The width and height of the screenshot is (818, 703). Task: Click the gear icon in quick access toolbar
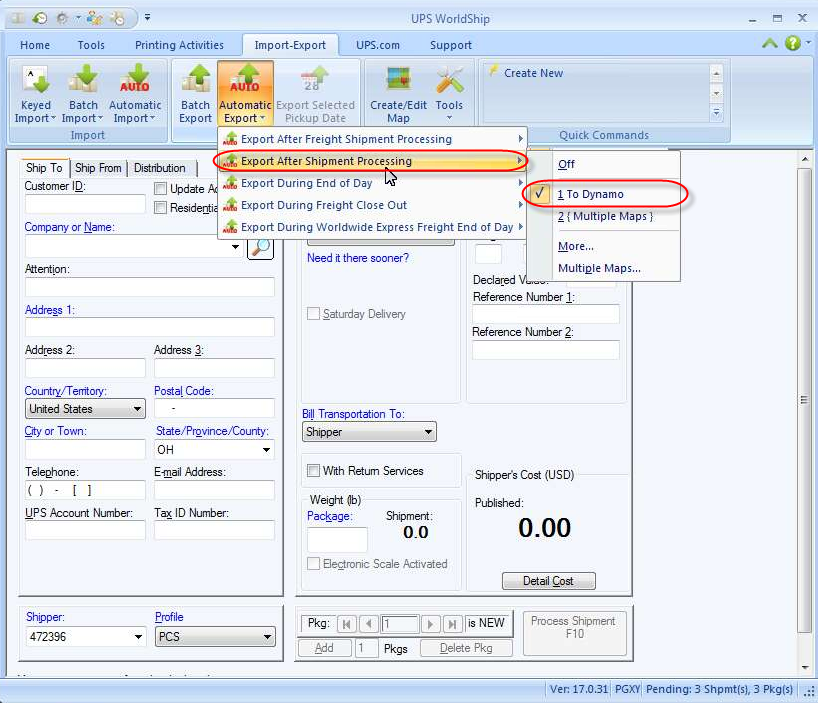pyautogui.click(x=62, y=19)
